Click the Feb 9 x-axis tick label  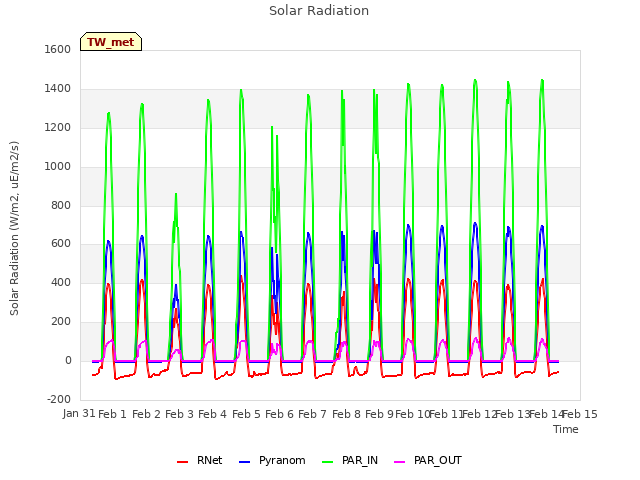click(379, 414)
